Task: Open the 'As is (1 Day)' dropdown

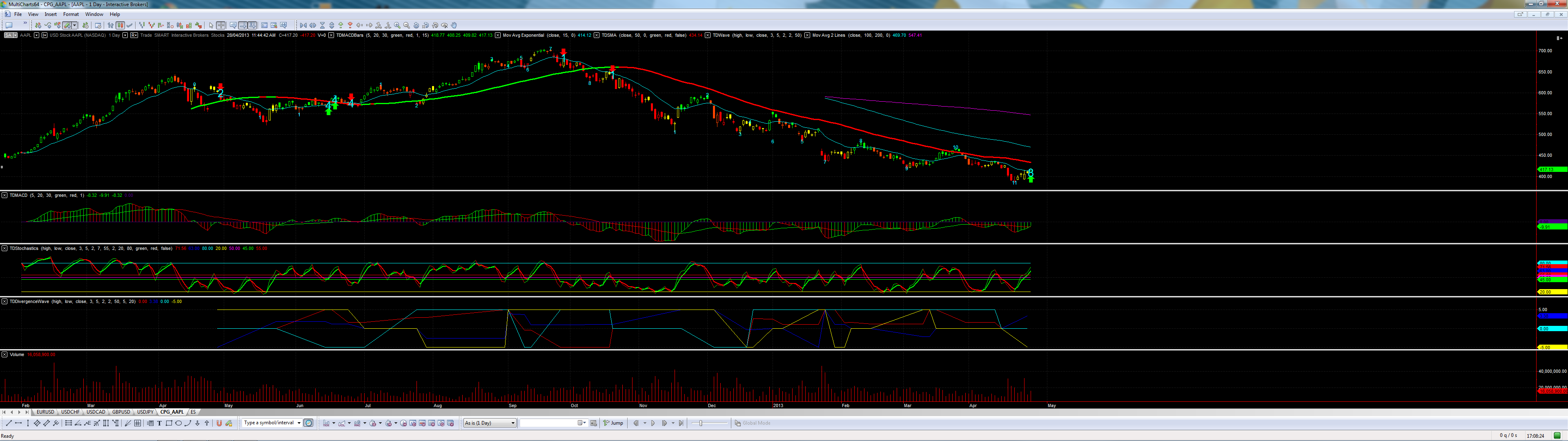Action: [x=490, y=423]
